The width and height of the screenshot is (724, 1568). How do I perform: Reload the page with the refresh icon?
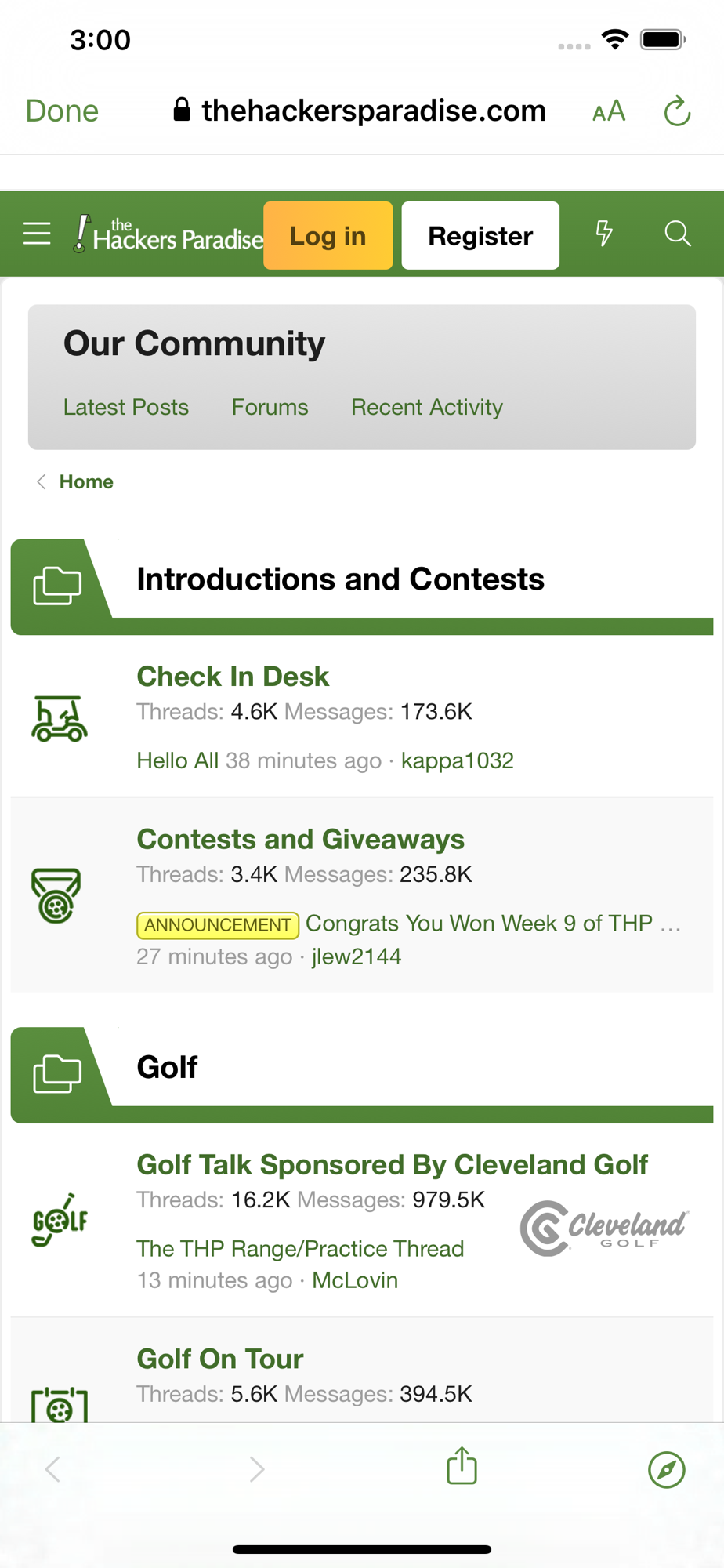pyautogui.click(x=677, y=111)
